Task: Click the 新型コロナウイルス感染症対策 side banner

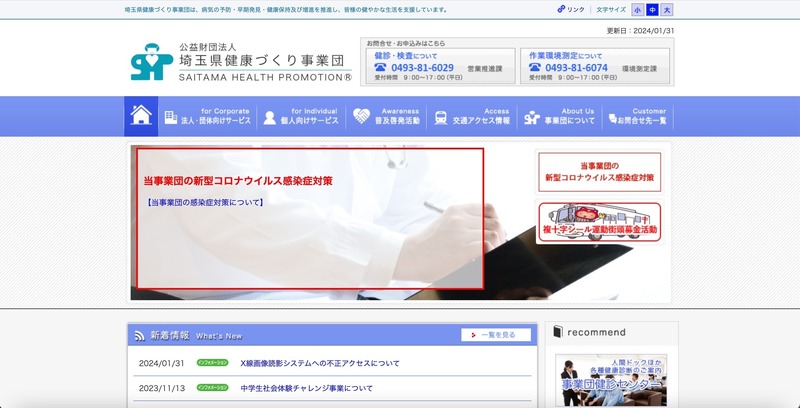Action: [598, 171]
